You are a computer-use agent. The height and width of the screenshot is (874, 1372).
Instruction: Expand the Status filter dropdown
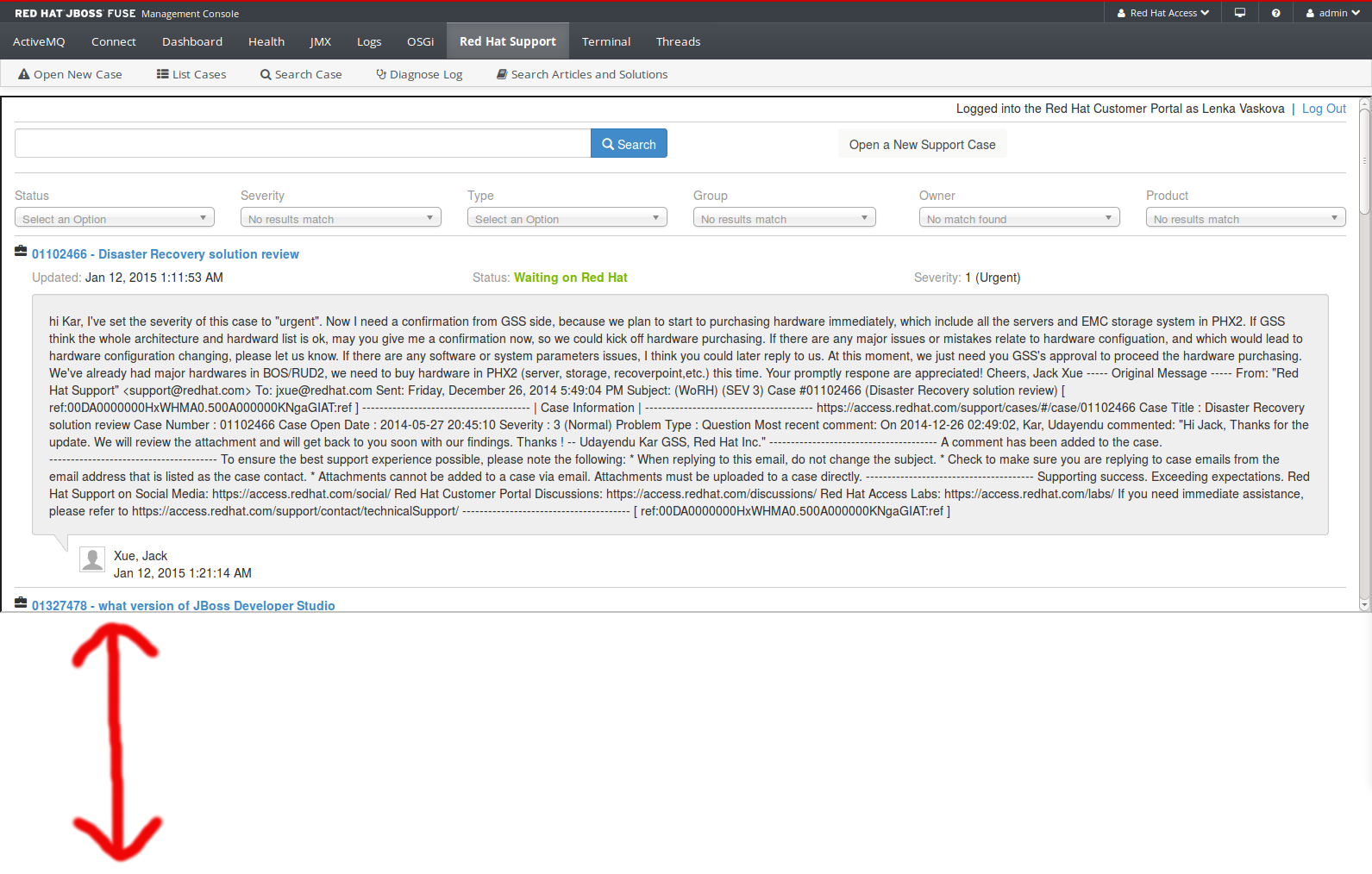tap(115, 218)
